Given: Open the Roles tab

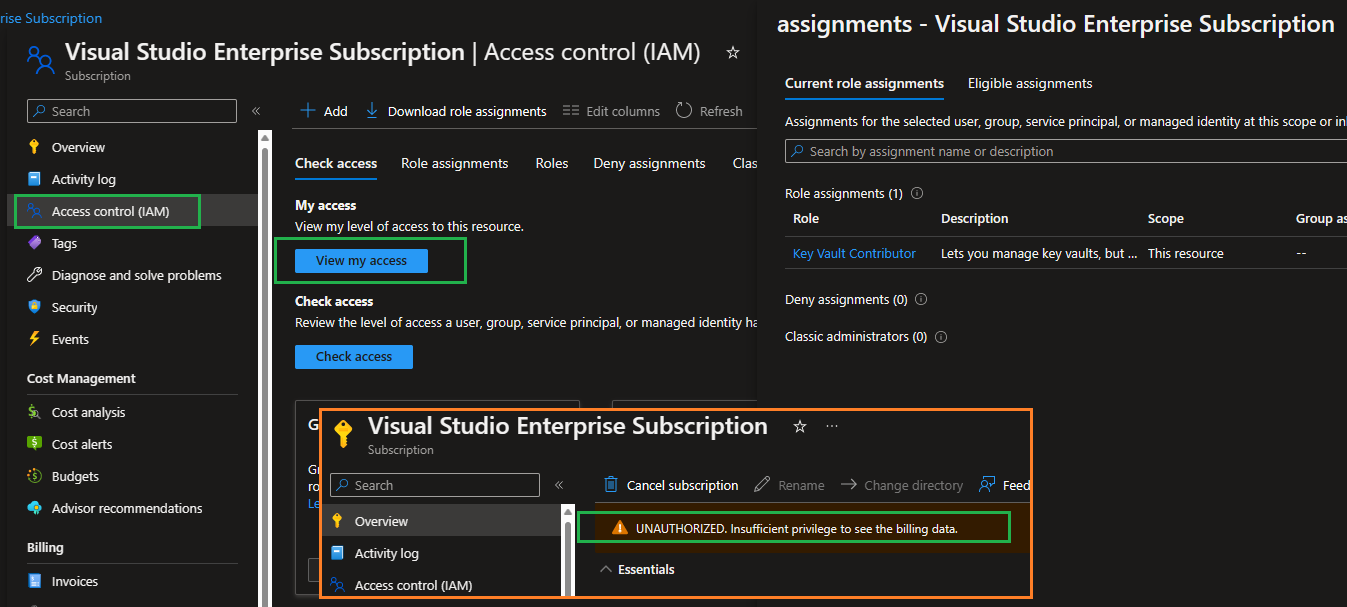Looking at the screenshot, I should click(x=551, y=163).
